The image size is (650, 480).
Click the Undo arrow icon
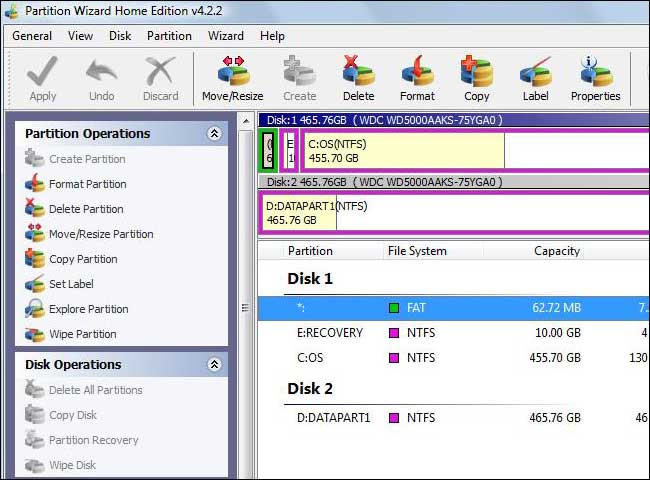pyautogui.click(x=101, y=72)
